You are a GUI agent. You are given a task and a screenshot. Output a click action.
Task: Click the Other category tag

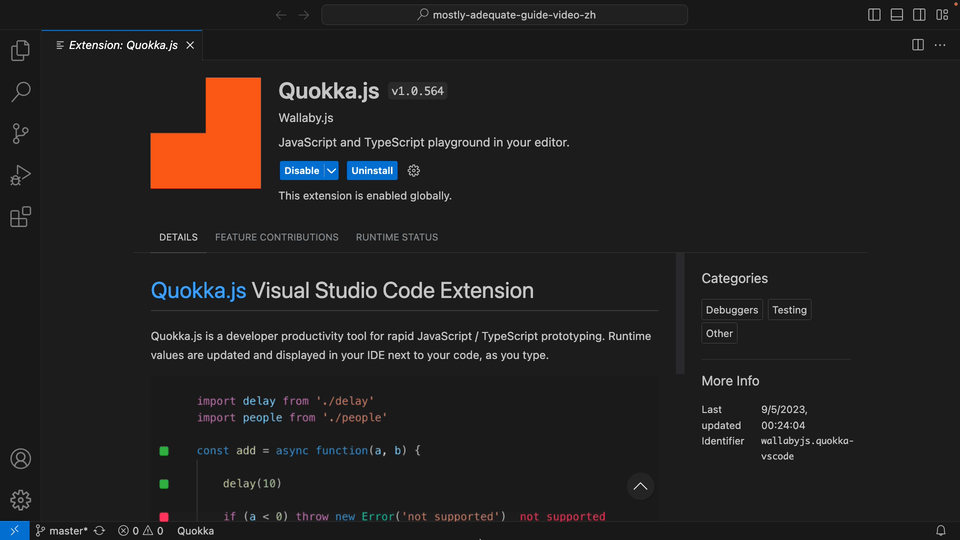pos(719,334)
